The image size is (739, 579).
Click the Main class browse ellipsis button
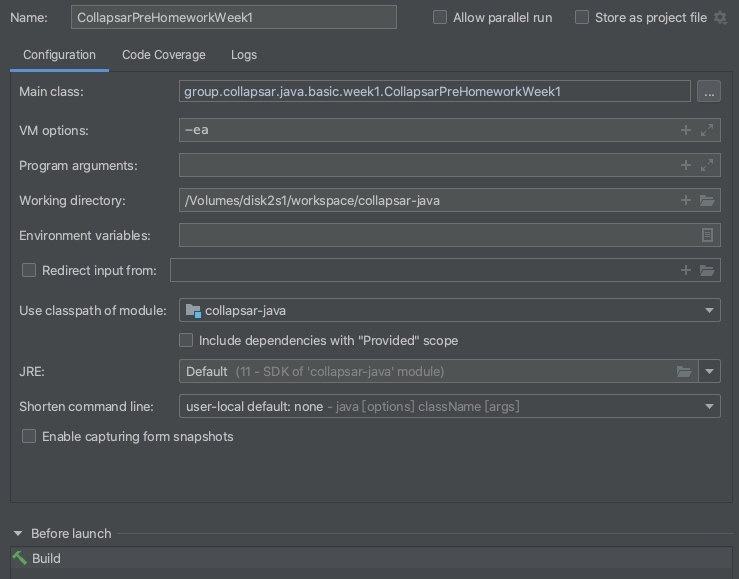pos(708,91)
